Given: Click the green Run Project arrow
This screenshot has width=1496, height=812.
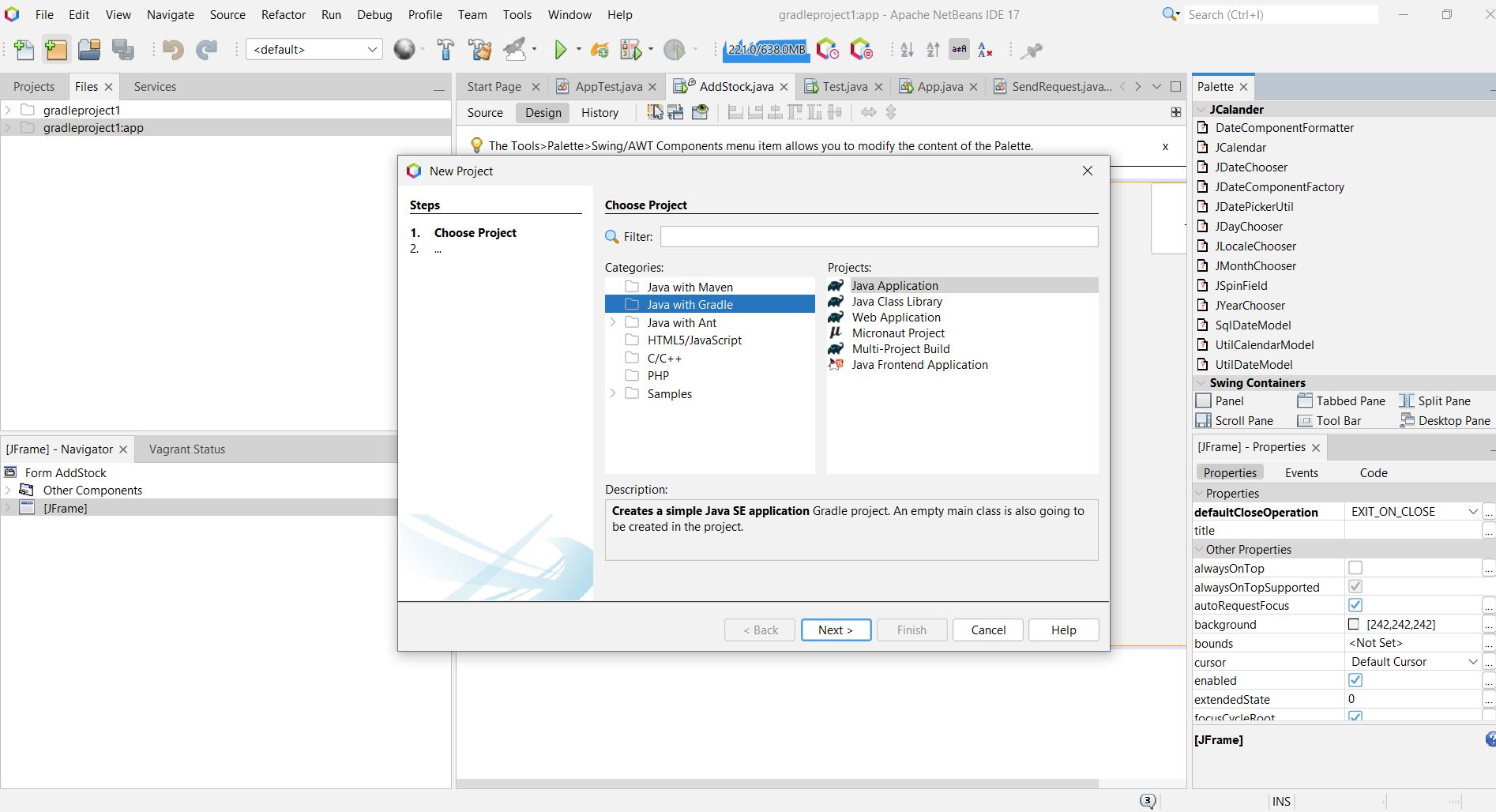Looking at the screenshot, I should [x=560, y=50].
